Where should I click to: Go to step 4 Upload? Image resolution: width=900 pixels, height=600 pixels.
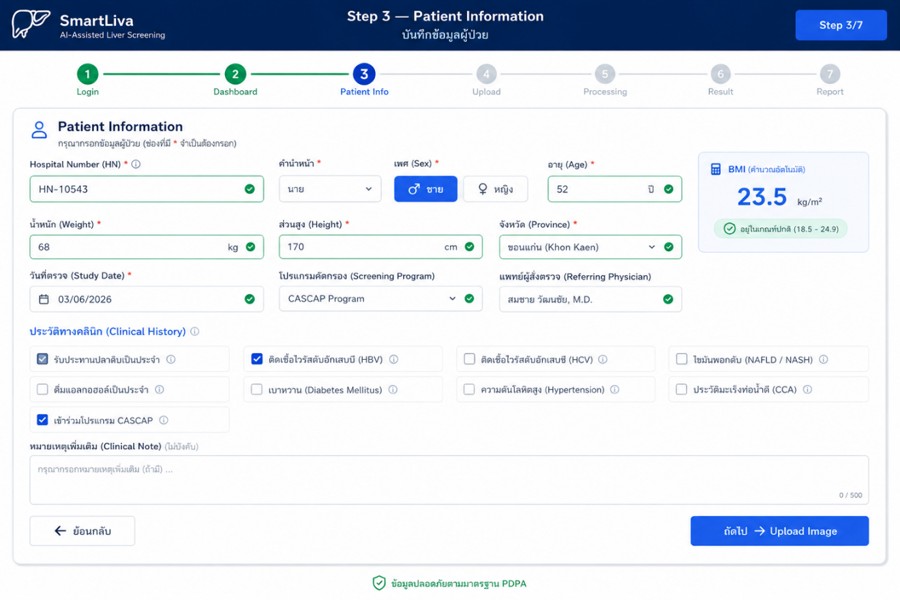[x=486, y=80]
